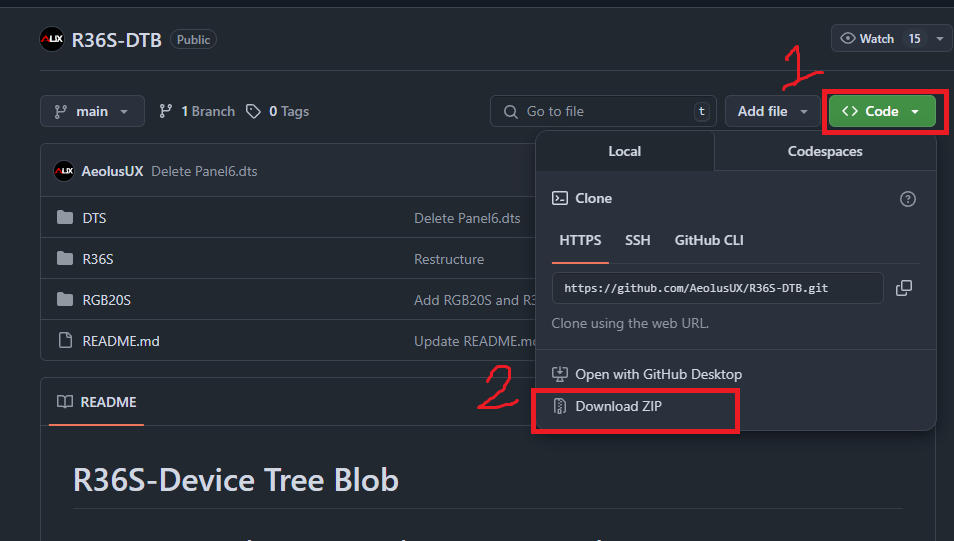
Task: Open the Restructure commit message
Action: [x=449, y=259]
